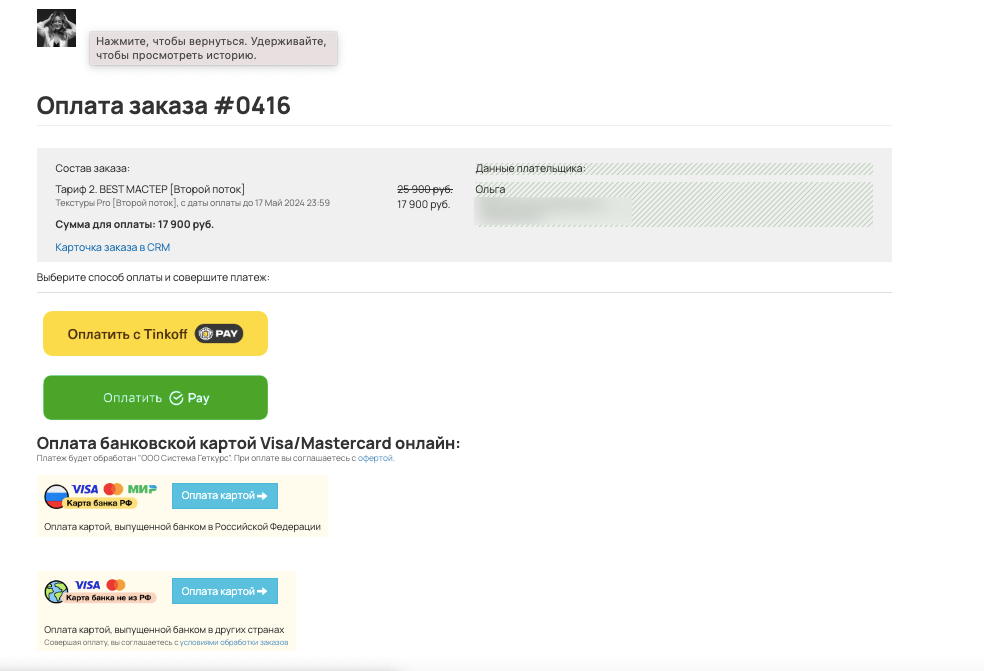Click 'Оплата картой' for non-Russian bank card

pos(225,591)
